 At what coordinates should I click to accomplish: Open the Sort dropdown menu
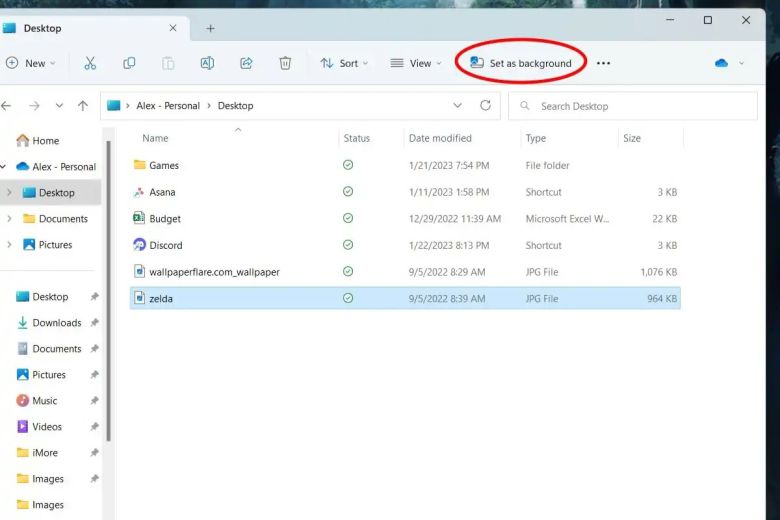point(344,63)
